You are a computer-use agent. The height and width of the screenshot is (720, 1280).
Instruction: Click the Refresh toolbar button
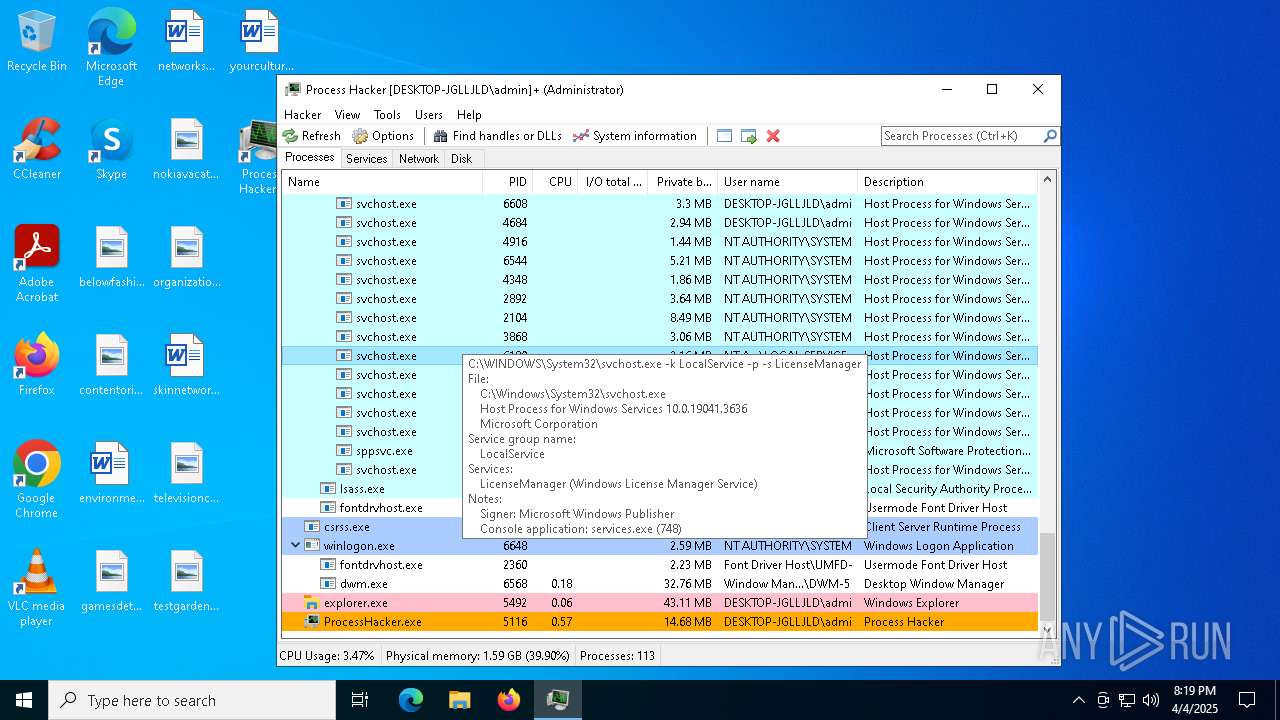[x=312, y=136]
